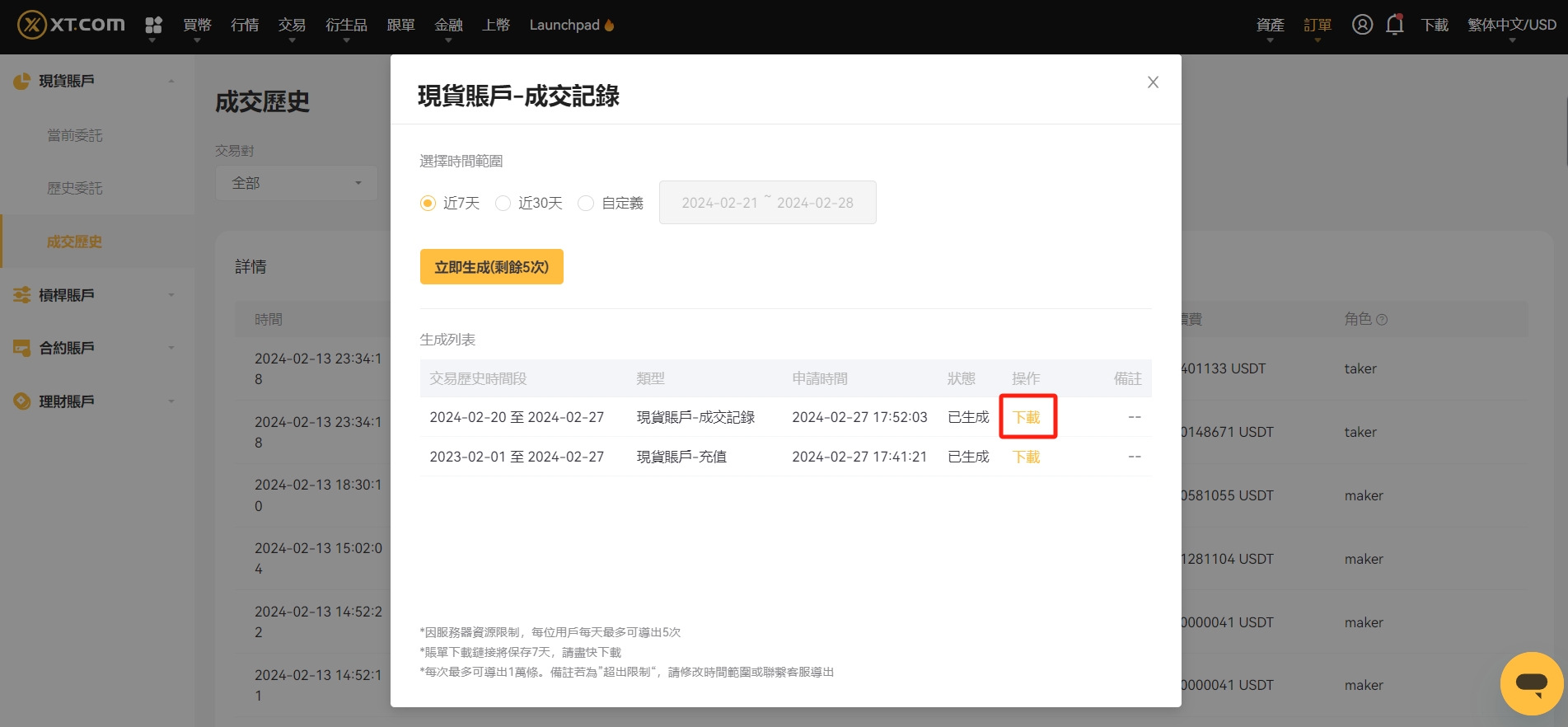Select the 近7天 radio option
Screen dimensions: 1568x727
tap(428, 203)
